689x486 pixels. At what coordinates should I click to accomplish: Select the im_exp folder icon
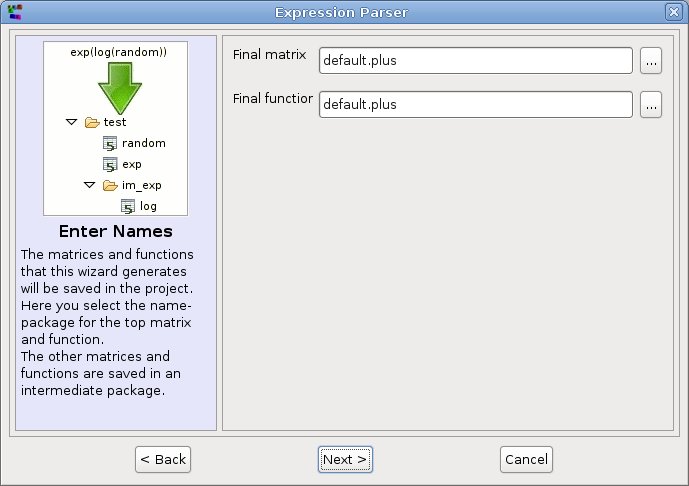(110, 185)
